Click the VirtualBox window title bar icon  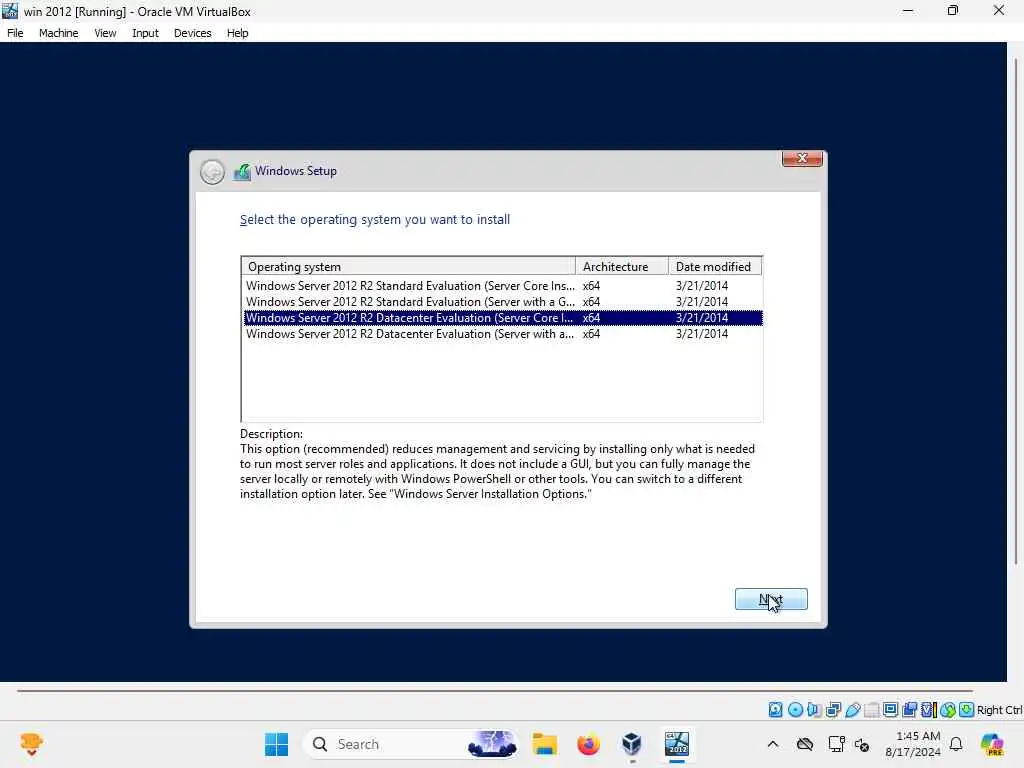[x=10, y=10]
